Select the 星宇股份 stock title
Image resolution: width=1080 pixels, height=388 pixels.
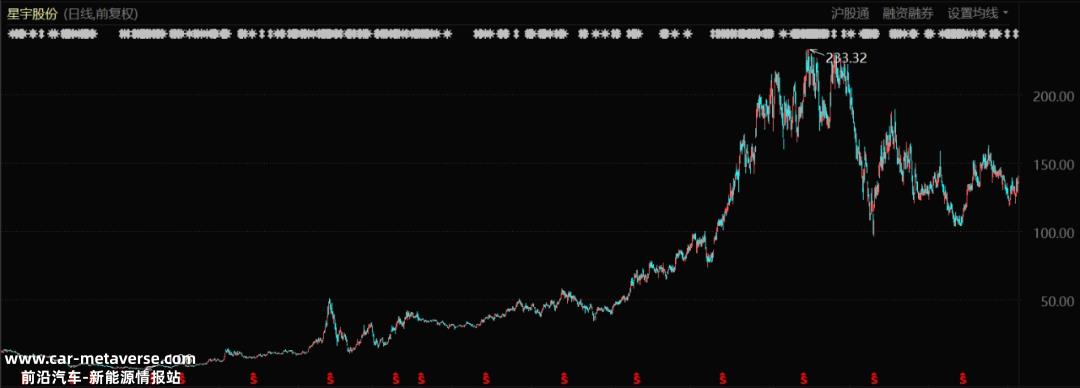point(32,13)
